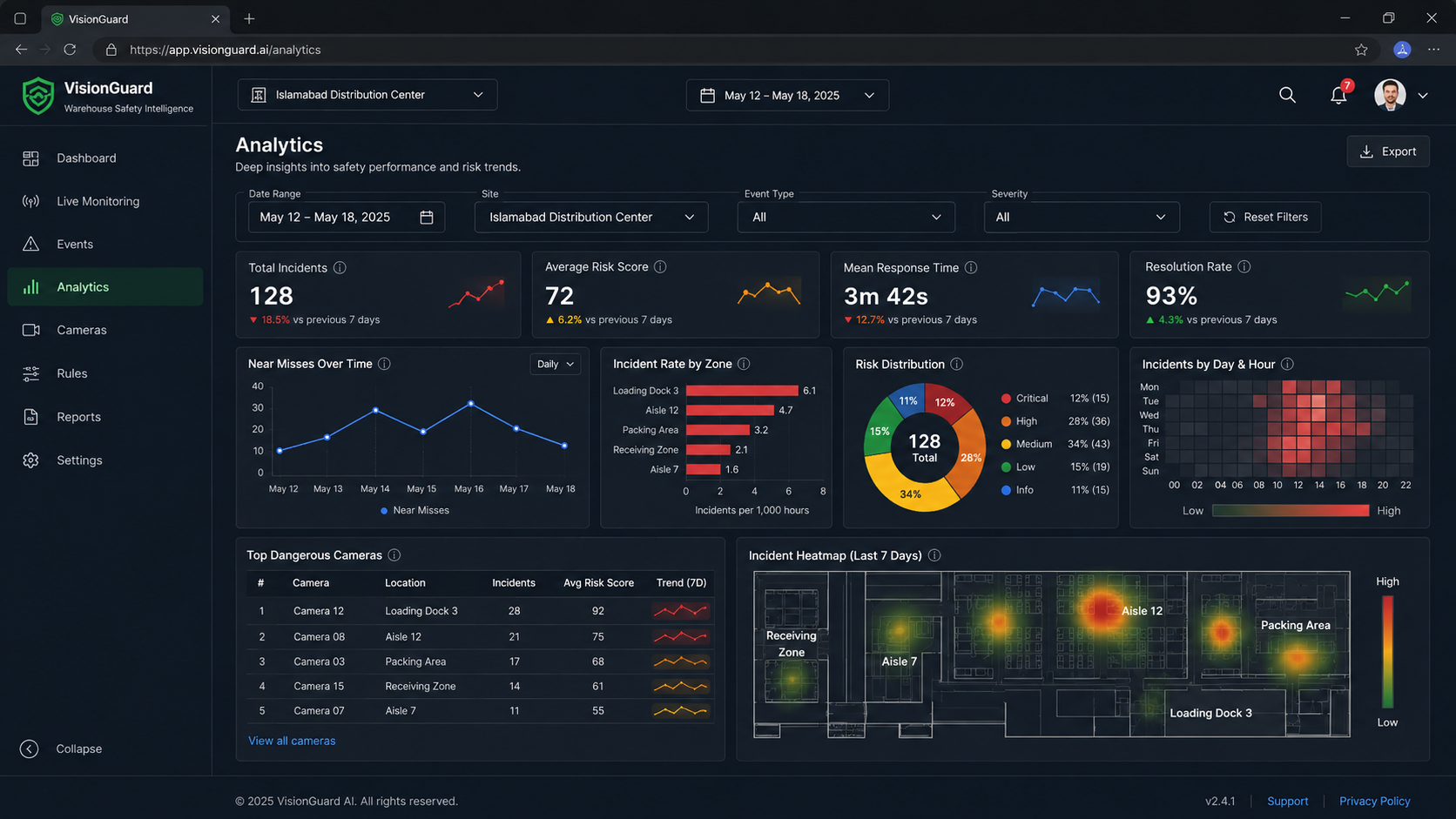Open Settings in the sidebar
Screen dimensions: 1456x819
105,460
